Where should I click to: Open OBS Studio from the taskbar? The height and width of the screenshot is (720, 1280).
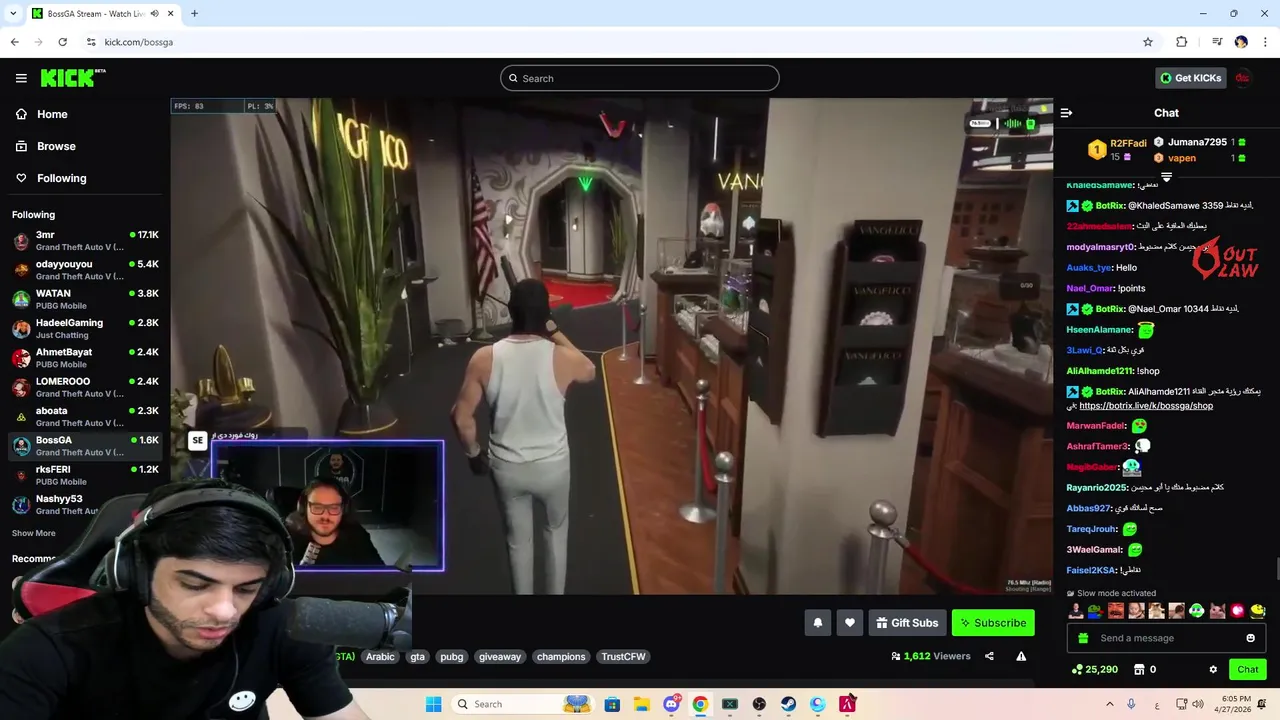pyautogui.click(x=759, y=704)
